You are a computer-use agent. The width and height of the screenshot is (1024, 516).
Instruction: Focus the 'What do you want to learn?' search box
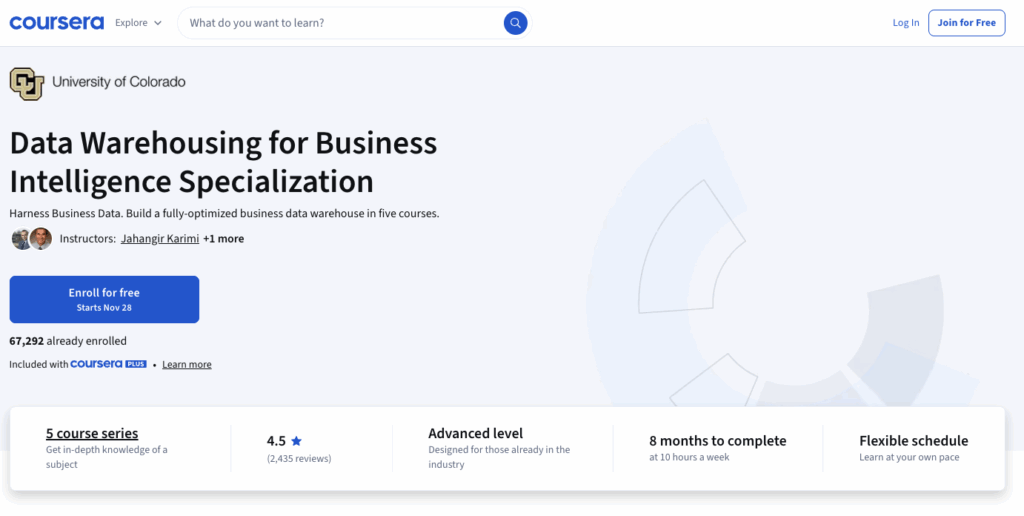coord(340,23)
